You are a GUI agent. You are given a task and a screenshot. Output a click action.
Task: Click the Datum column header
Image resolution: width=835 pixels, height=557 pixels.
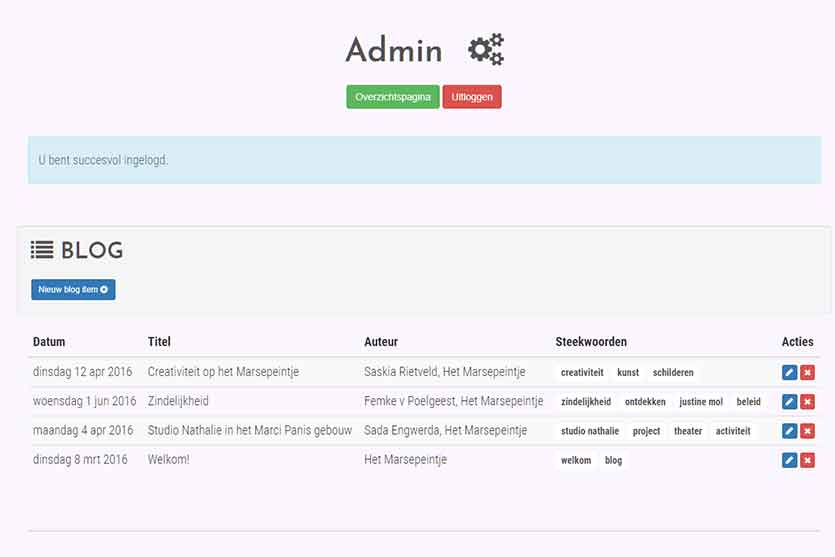pos(49,342)
